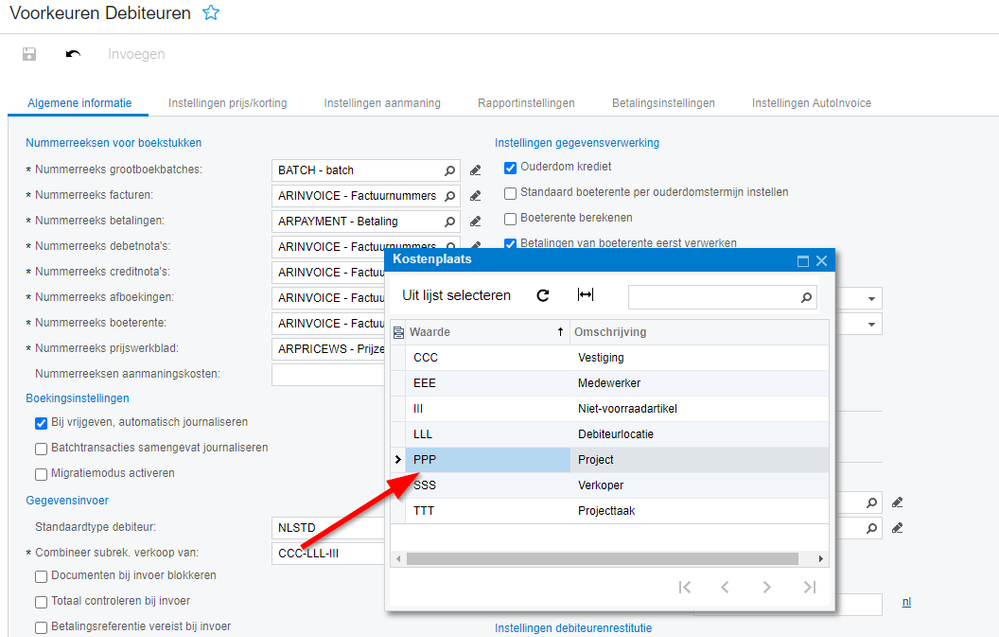Click grid settings icon beside Waarde header

[398, 332]
